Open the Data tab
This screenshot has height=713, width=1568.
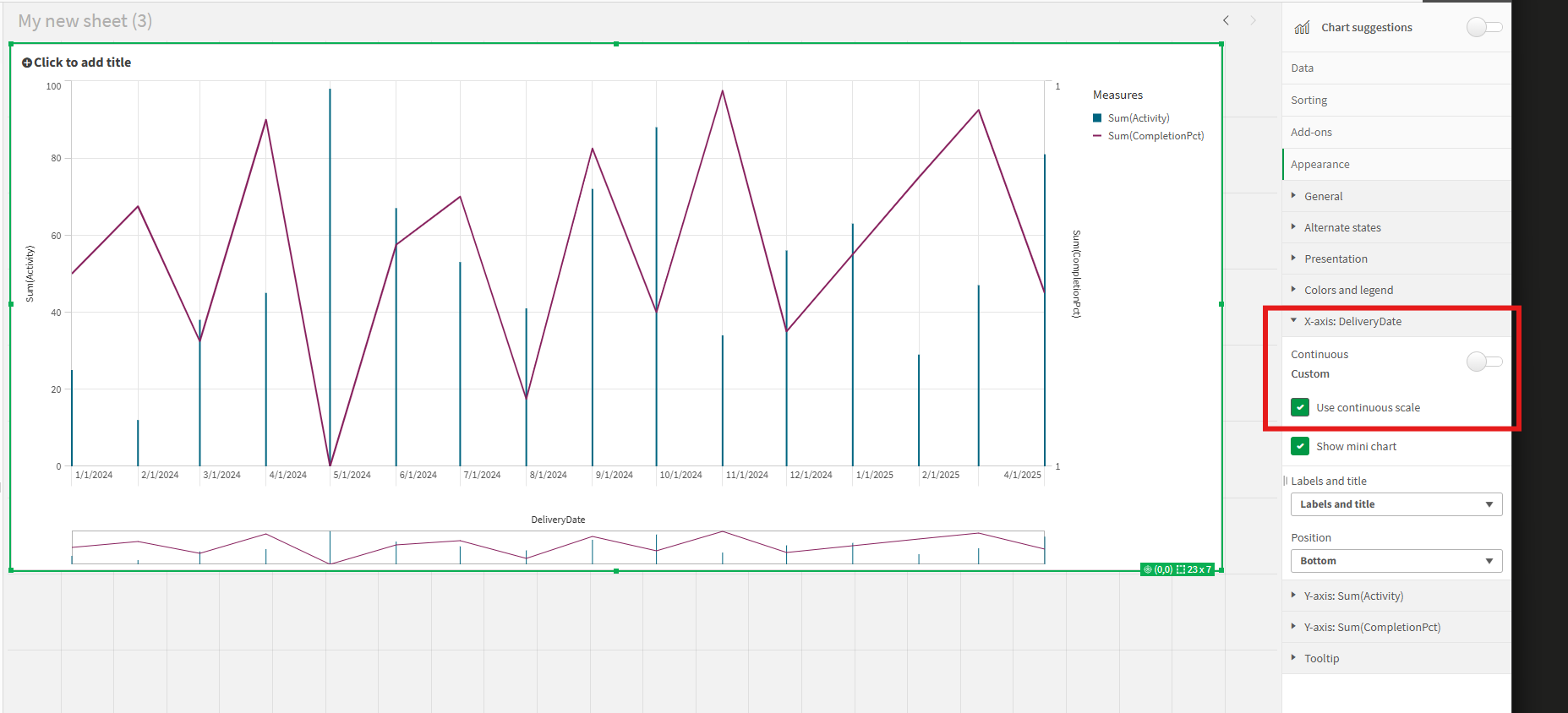[x=1396, y=68]
